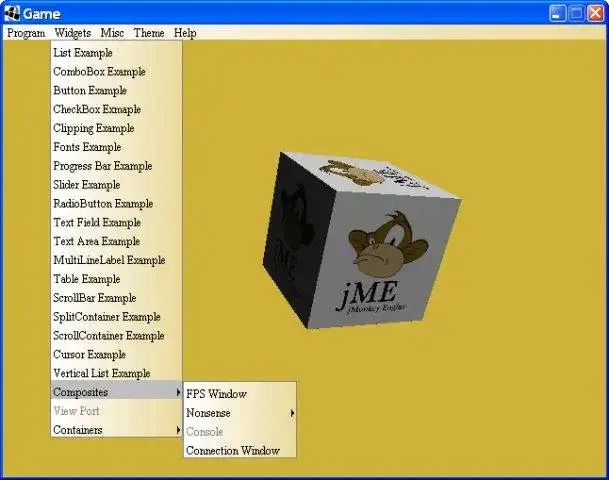Expand the Containers submenu arrow

(178, 430)
